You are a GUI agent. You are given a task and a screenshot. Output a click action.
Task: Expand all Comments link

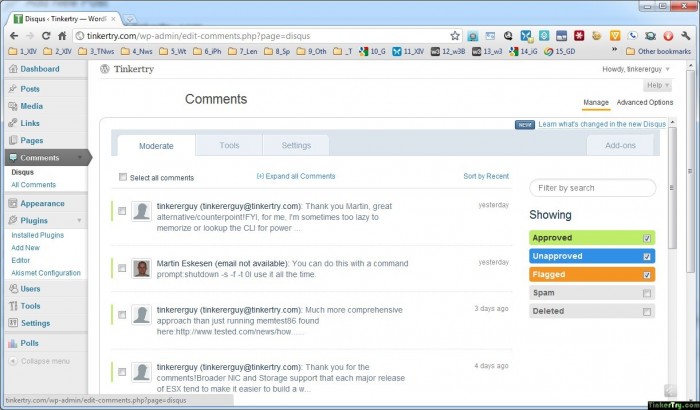296,176
